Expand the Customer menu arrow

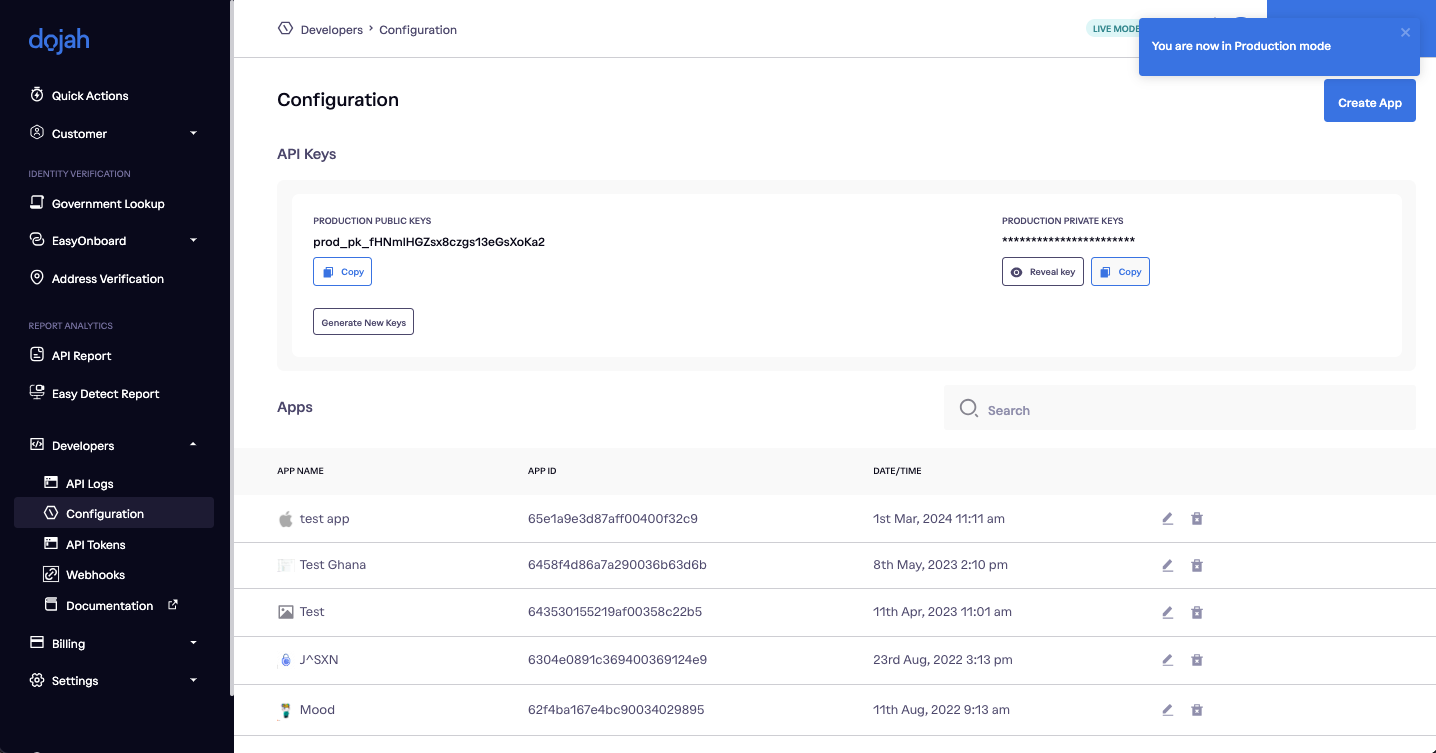194,133
